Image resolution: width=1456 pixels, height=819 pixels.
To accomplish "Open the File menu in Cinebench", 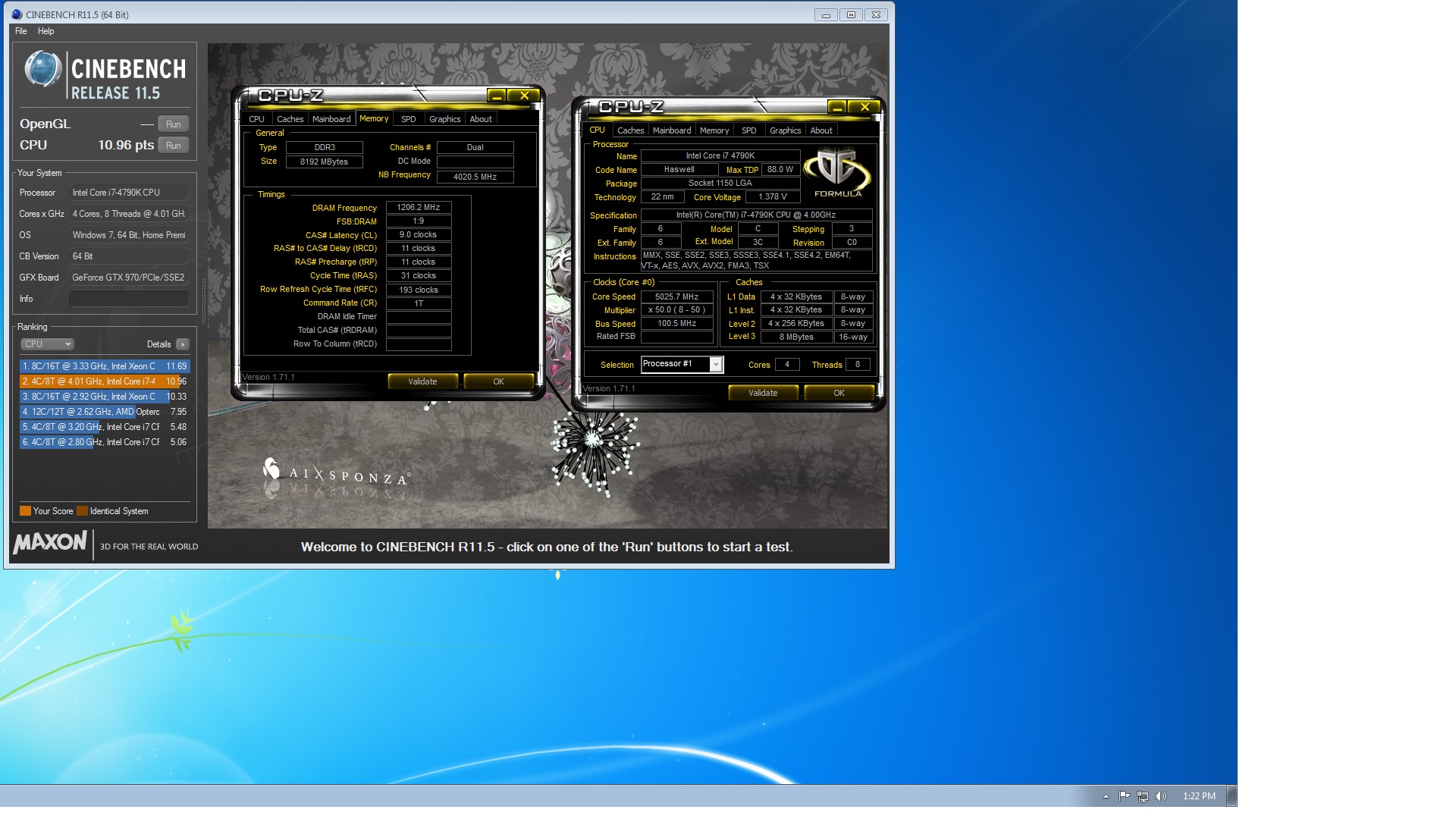I will [21, 31].
